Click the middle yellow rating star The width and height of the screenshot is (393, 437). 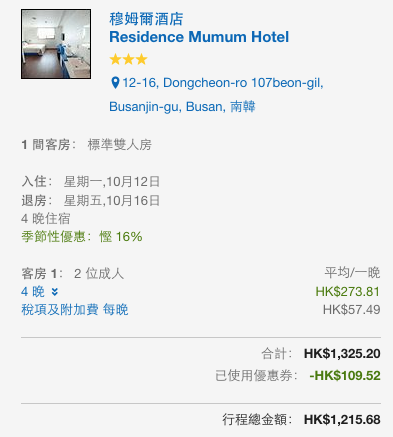(x=128, y=60)
